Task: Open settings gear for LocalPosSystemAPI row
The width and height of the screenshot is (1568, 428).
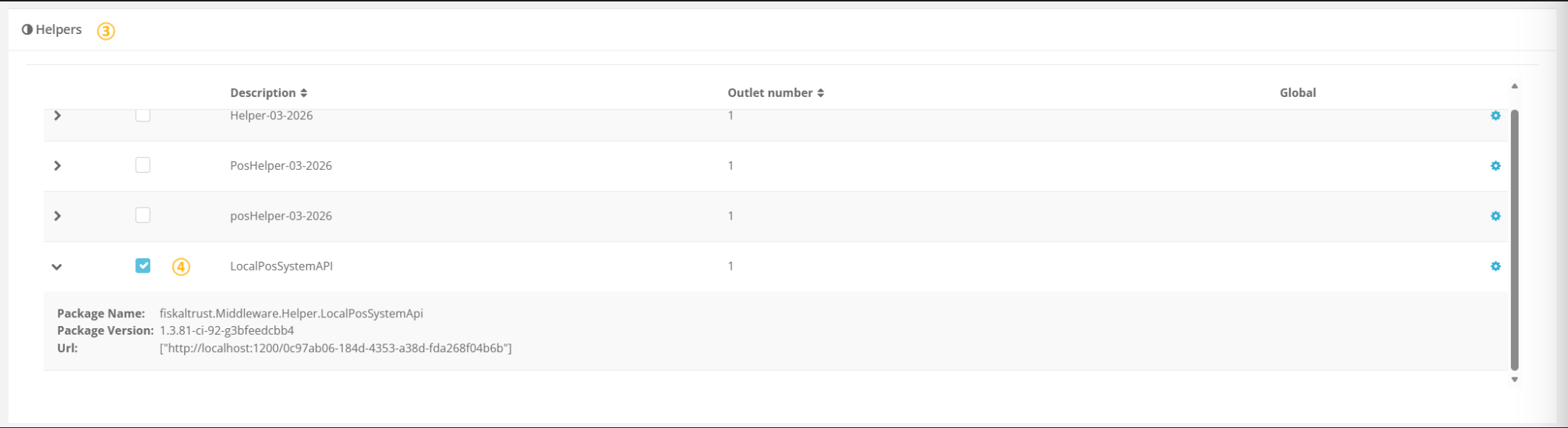Action: click(x=1495, y=266)
